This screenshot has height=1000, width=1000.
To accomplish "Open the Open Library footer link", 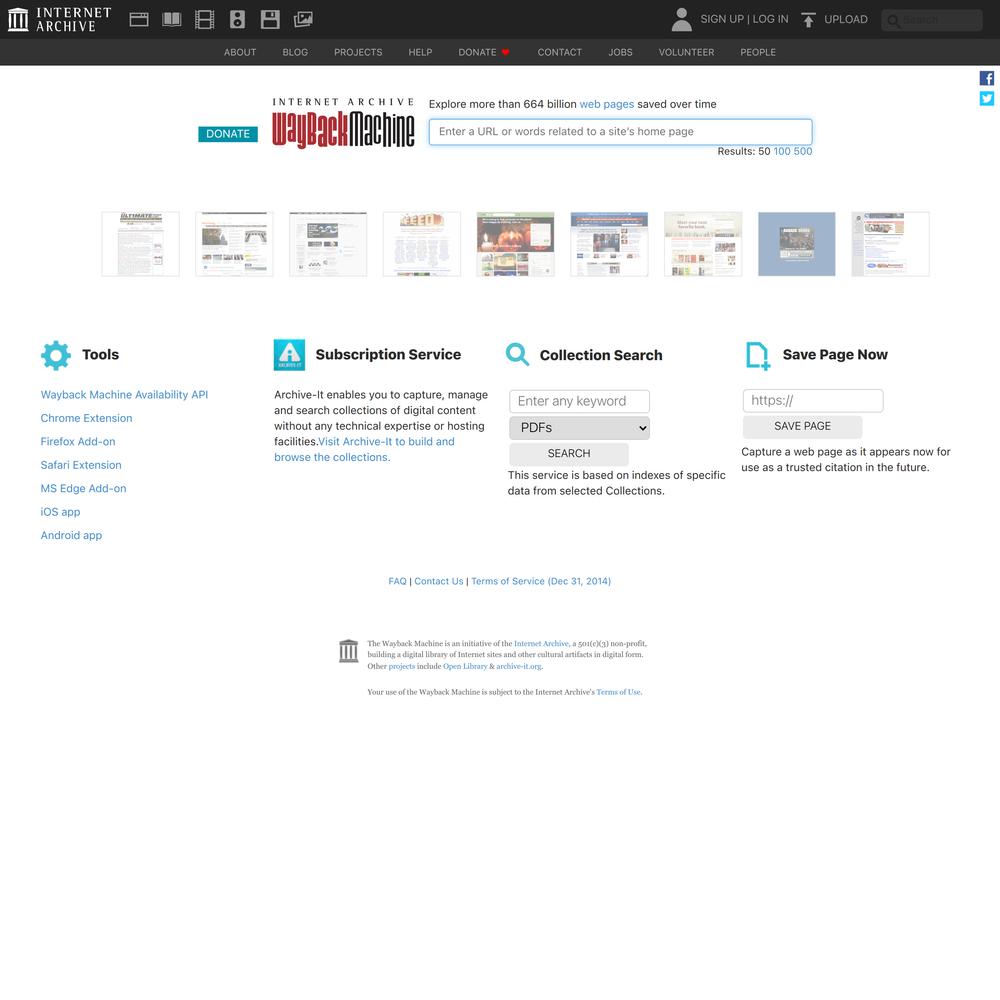I will [465, 666].
